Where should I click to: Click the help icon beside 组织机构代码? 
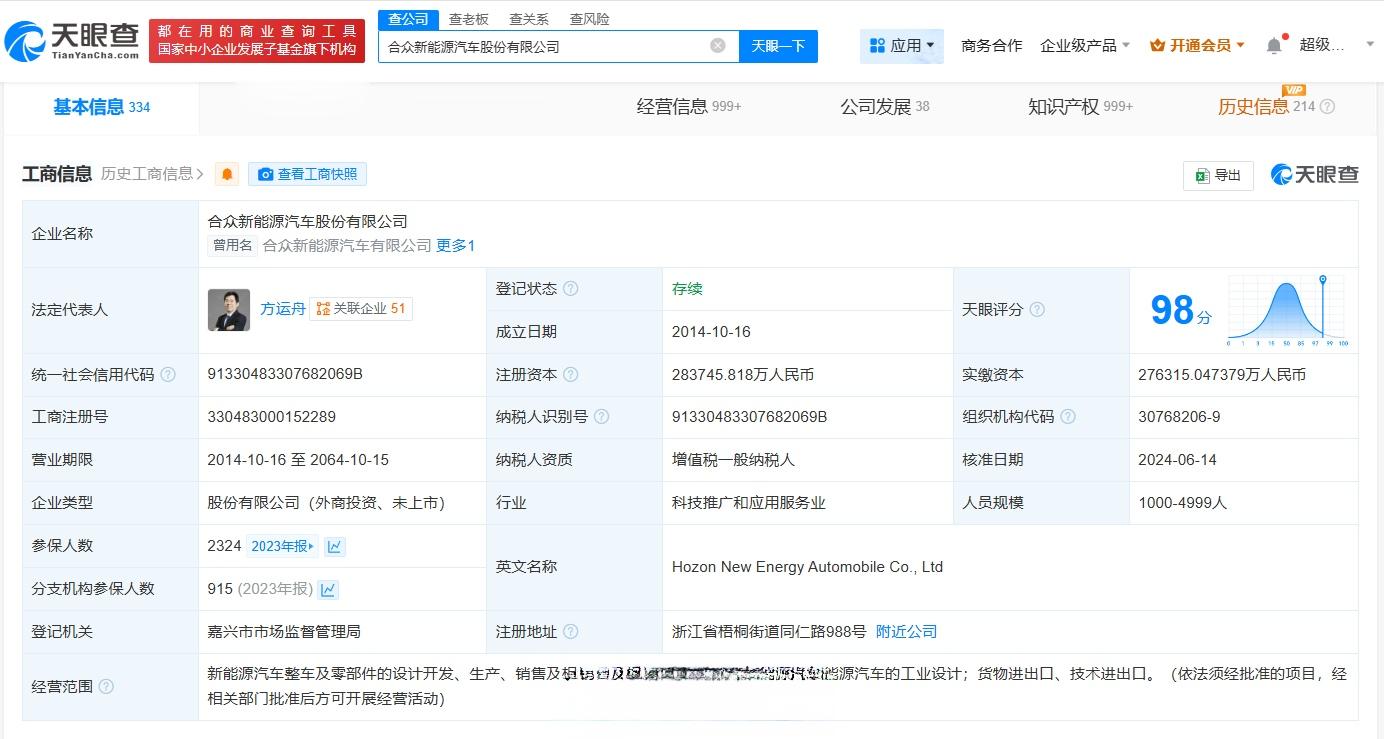pos(1068,417)
